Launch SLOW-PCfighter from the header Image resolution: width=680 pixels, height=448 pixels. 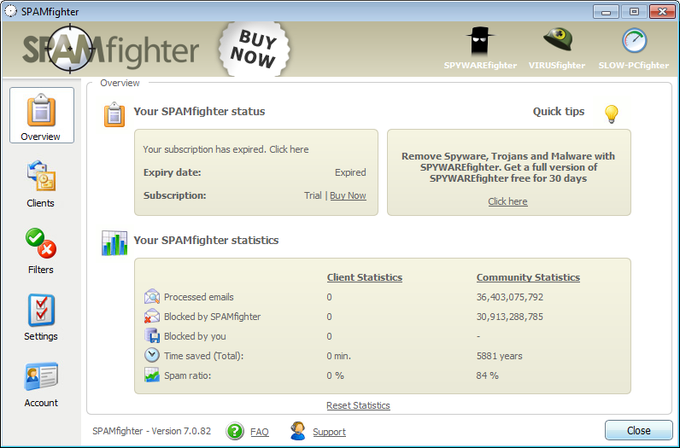point(634,49)
